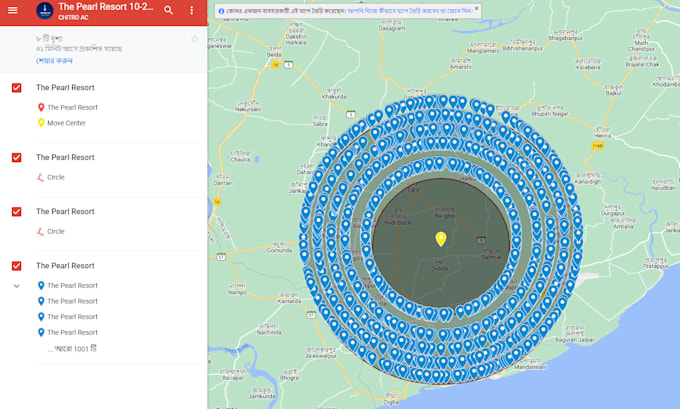Click the map title The Pearl Resort 10-2...

tap(106, 7)
